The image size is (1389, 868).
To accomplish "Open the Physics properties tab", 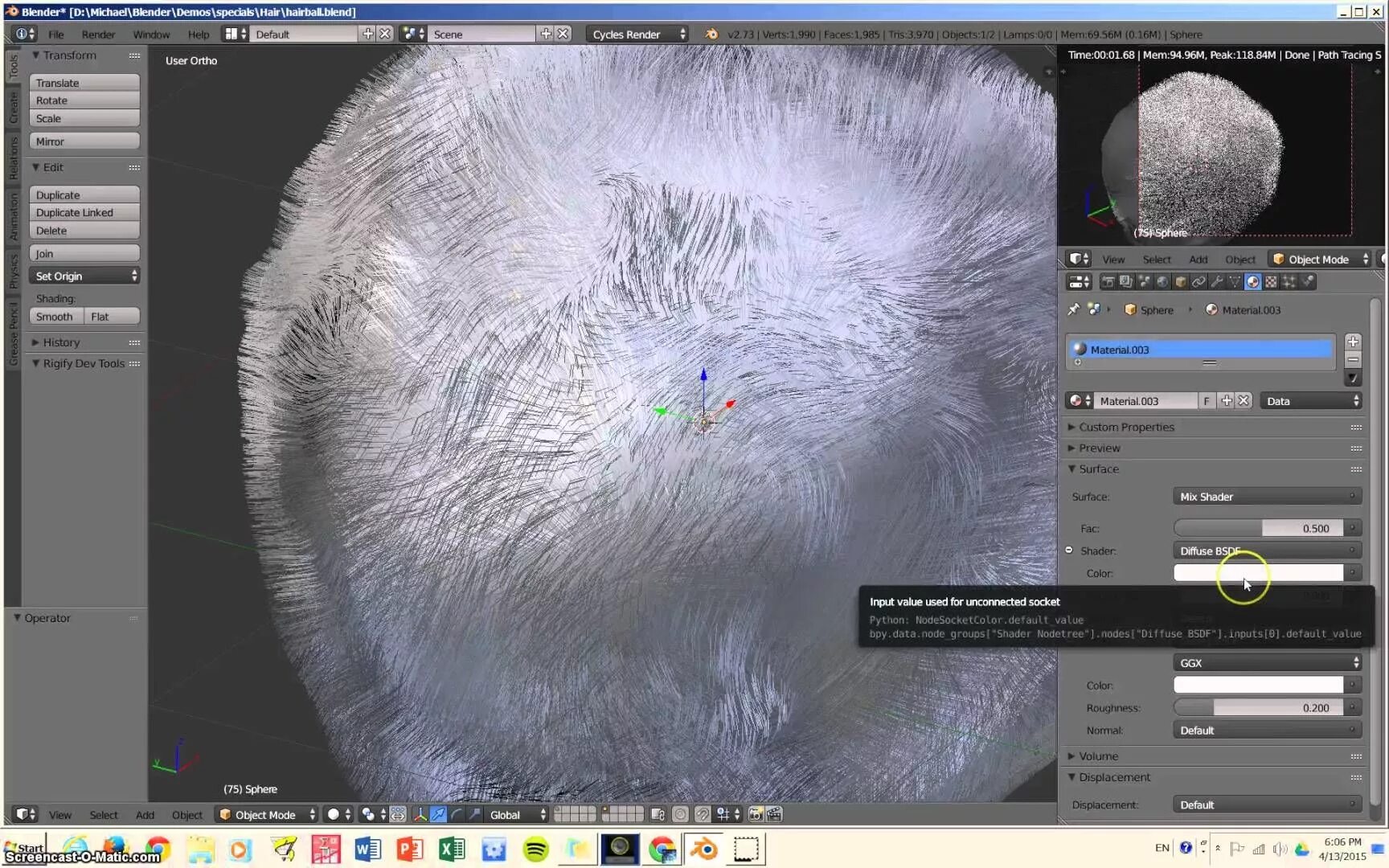I will pos(1308,282).
